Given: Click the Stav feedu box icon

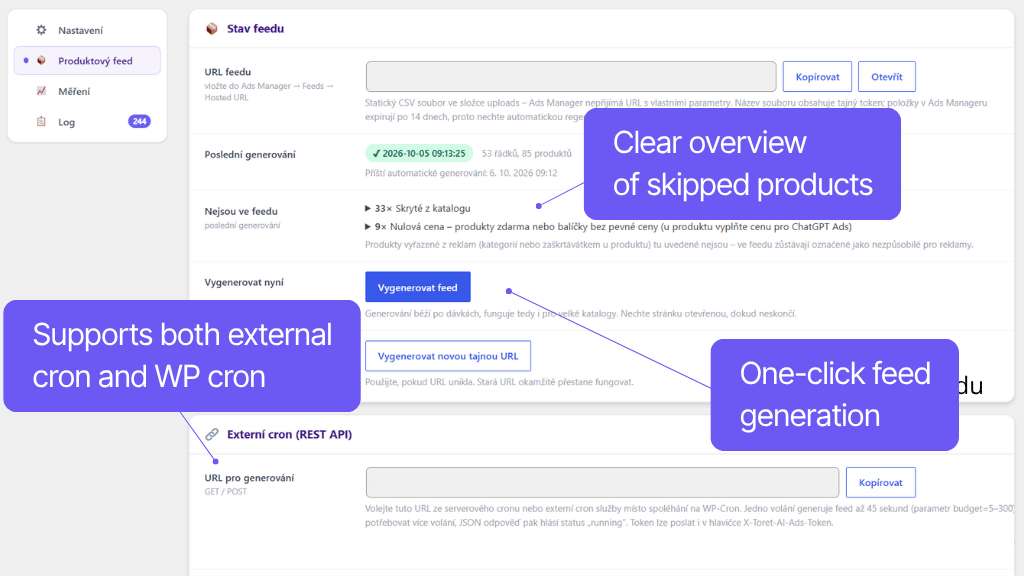Looking at the screenshot, I should coord(212,29).
